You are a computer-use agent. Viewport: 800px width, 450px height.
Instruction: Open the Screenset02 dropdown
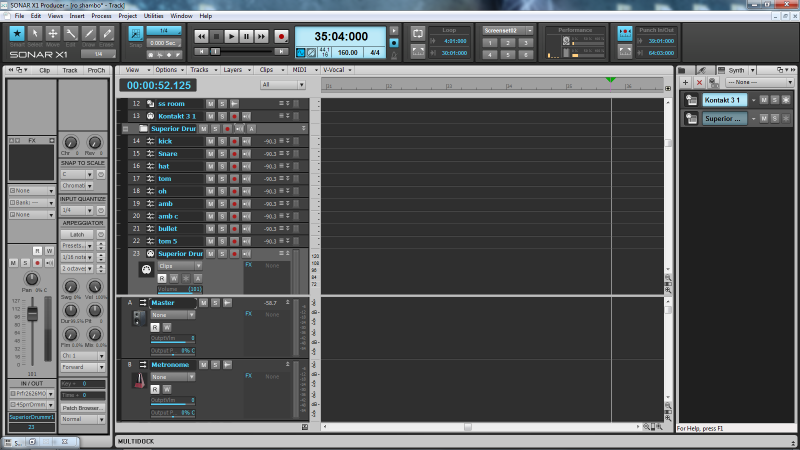click(507, 30)
